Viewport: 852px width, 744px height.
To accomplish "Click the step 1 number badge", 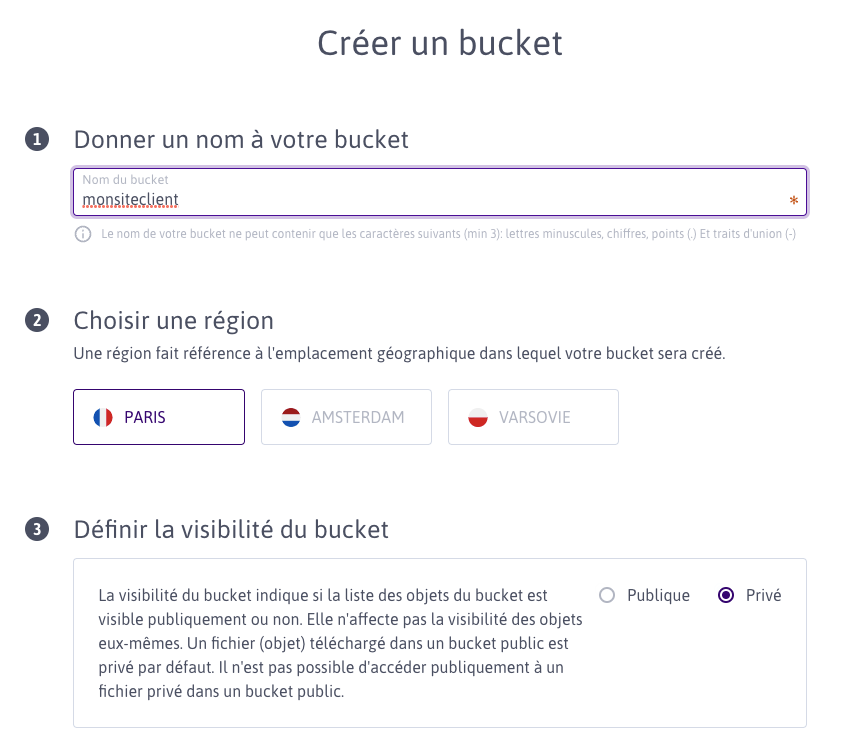I will (x=37, y=140).
